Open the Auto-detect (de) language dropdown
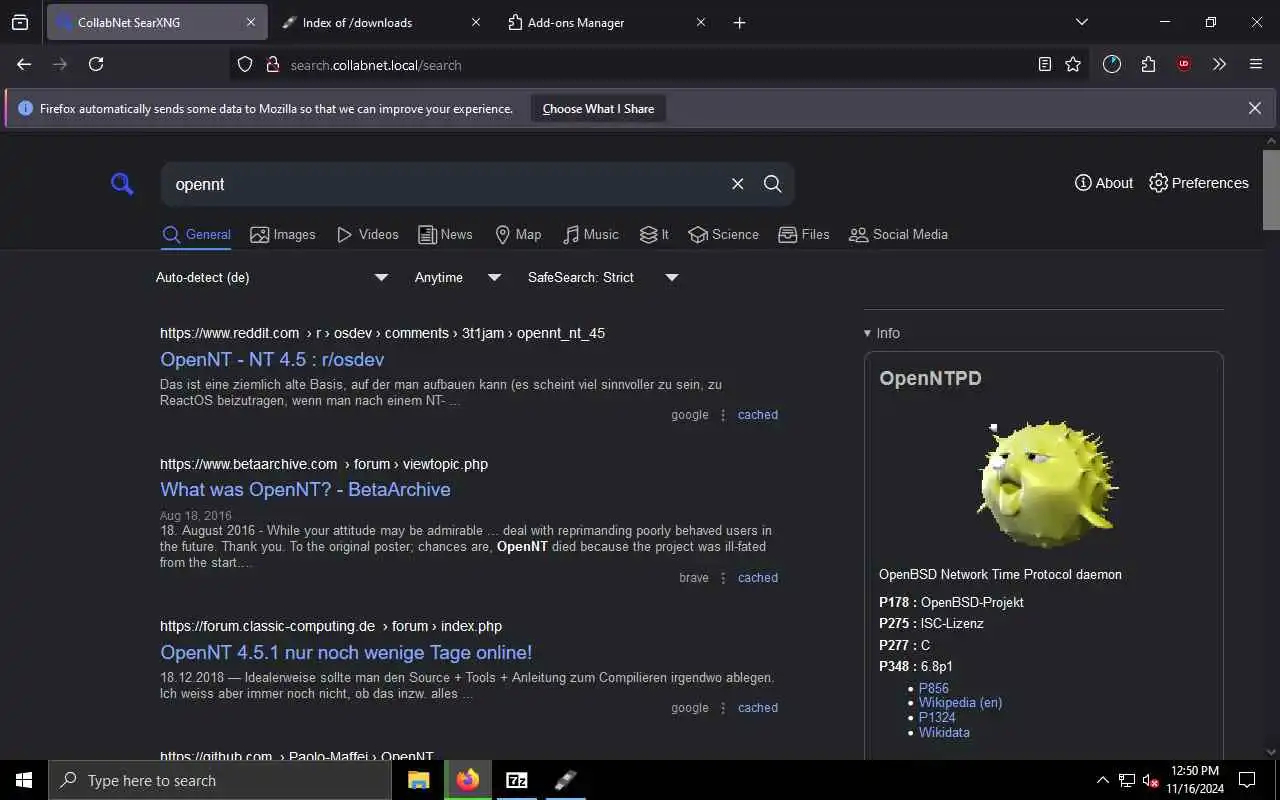This screenshot has width=1280, height=800. [x=272, y=277]
